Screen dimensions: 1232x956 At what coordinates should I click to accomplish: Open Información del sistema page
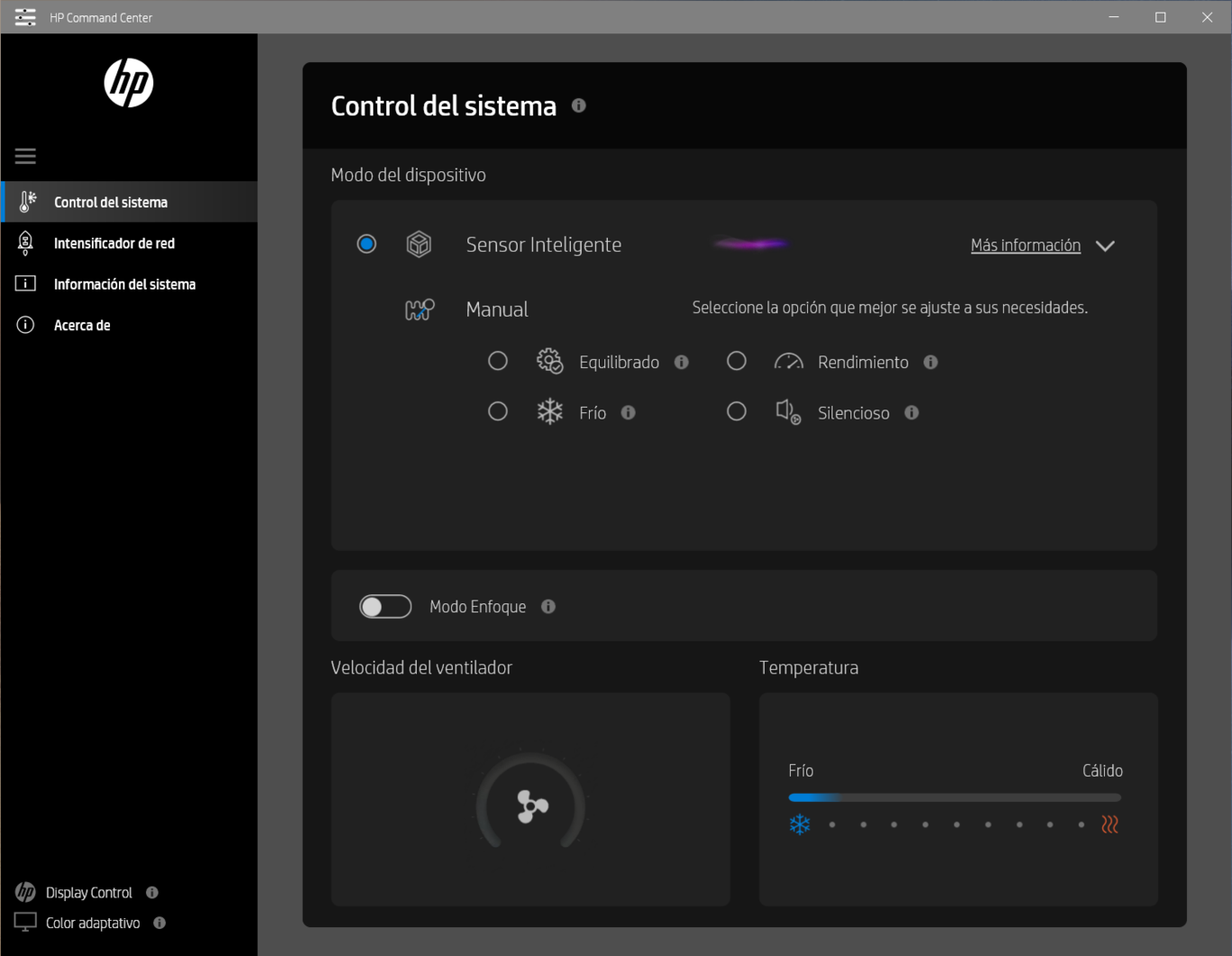click(124, 284)
